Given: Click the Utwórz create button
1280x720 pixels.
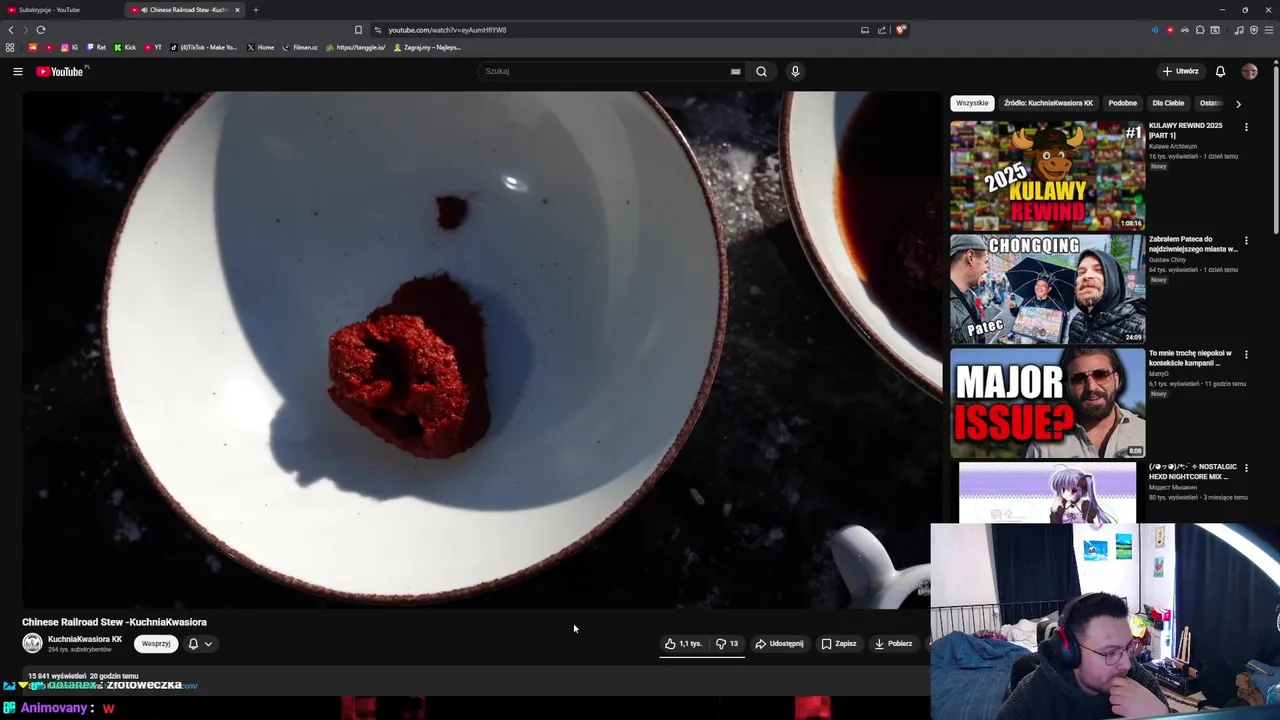Looking at the screenshot, I should tap(1180, 71).
